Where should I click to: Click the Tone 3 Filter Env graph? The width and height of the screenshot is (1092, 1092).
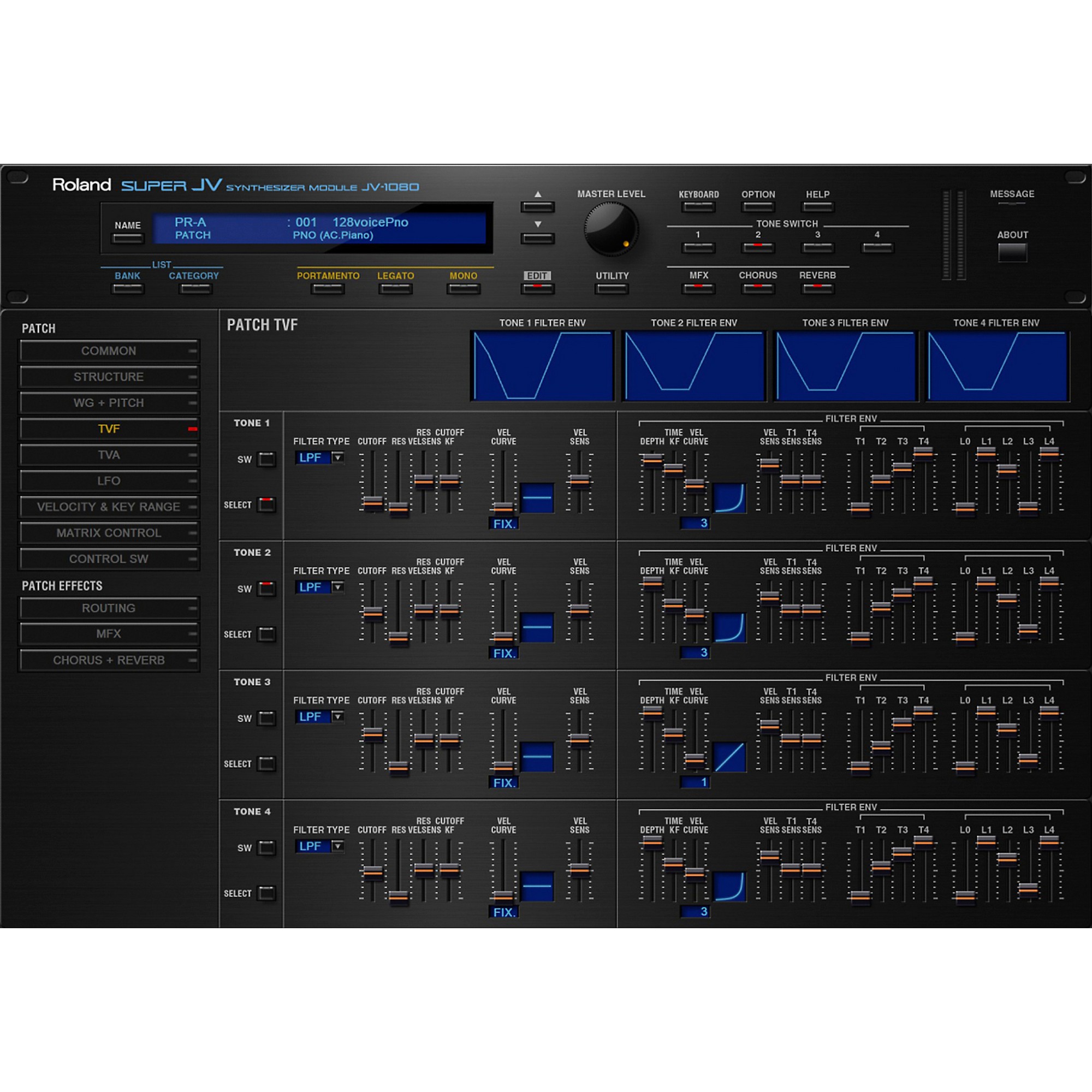click(845, 366)
